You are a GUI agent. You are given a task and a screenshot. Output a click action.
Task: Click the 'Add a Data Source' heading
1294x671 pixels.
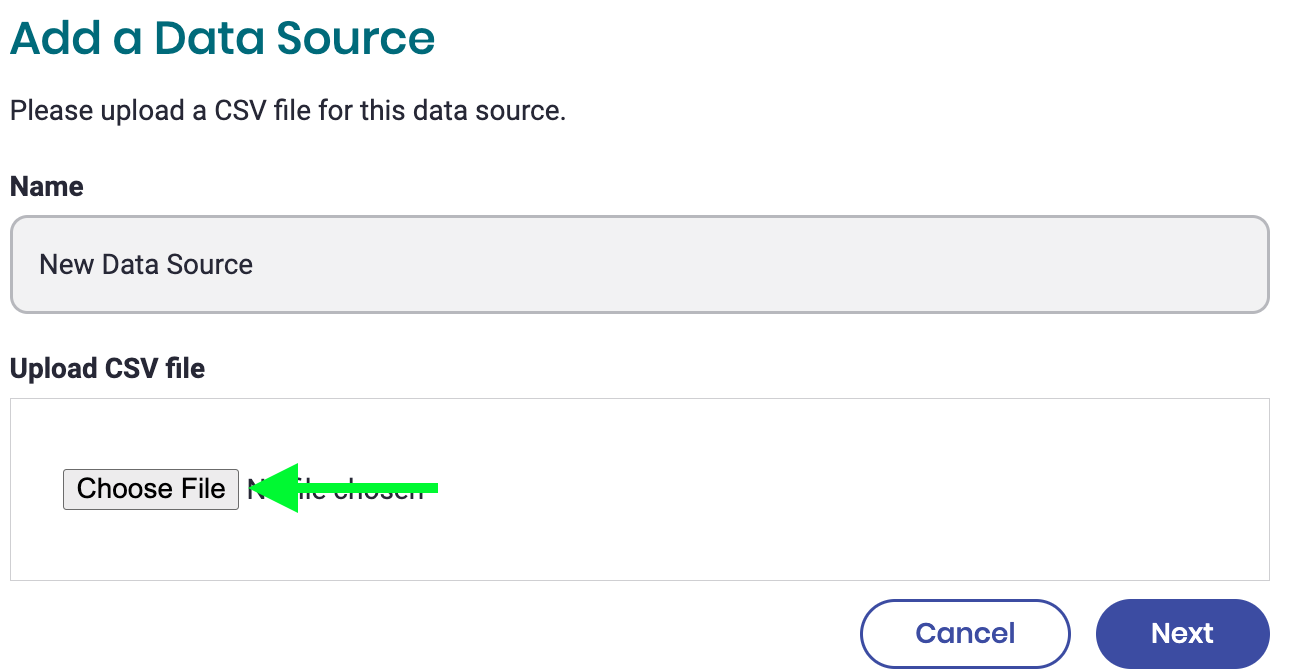pyautogui.click(x=222, y=38)
